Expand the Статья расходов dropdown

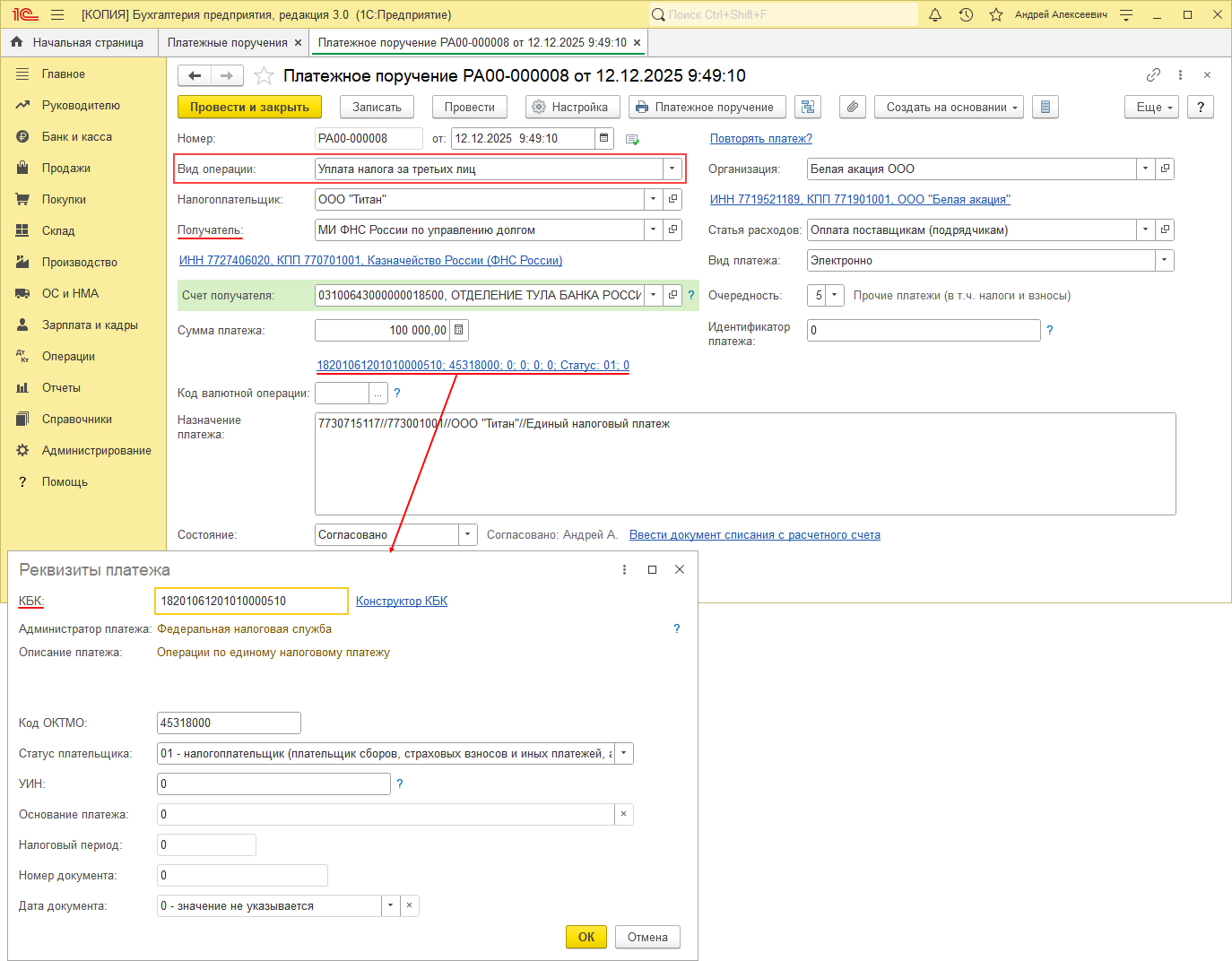pos(1146,229)
